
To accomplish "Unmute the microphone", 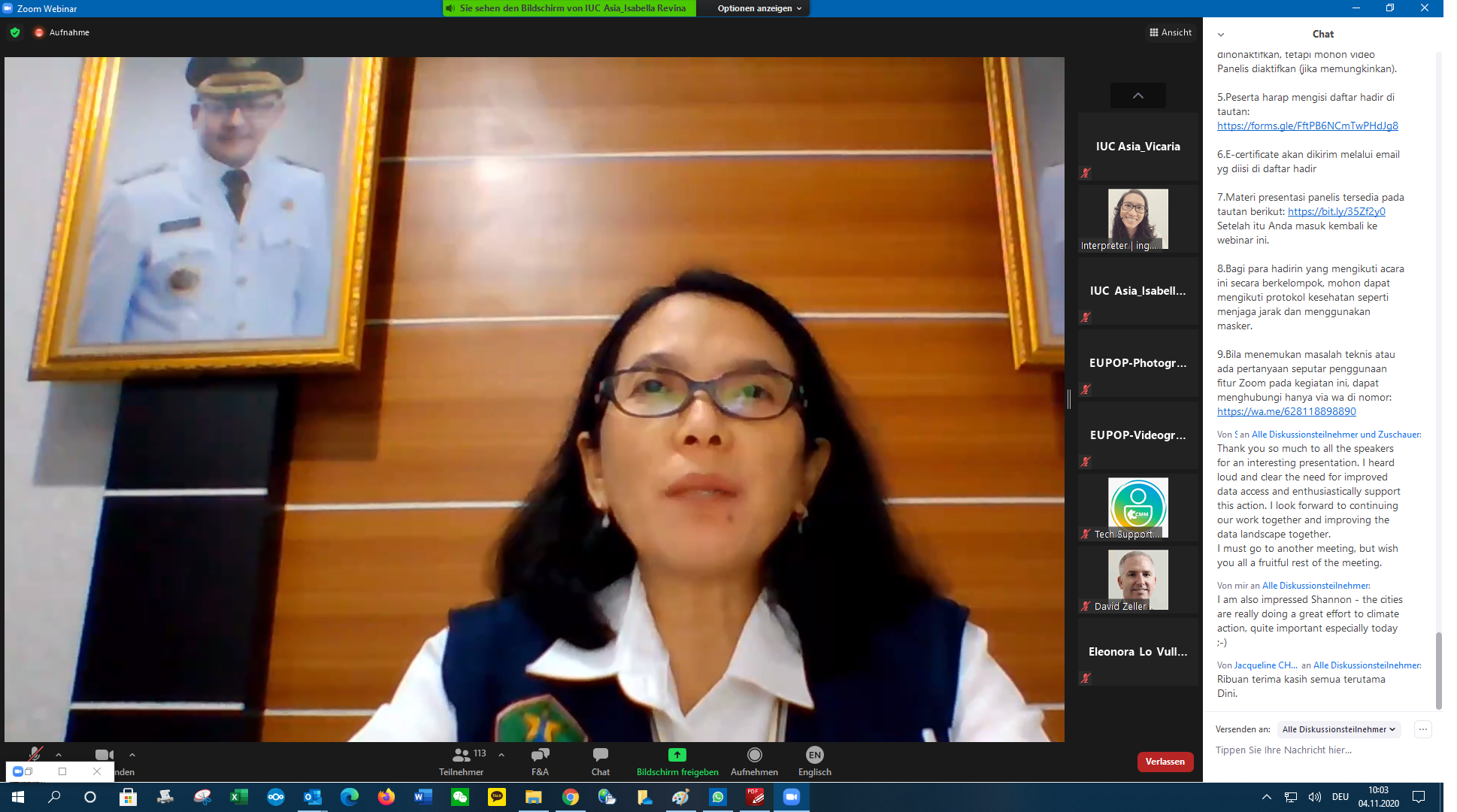I will 35,754.
